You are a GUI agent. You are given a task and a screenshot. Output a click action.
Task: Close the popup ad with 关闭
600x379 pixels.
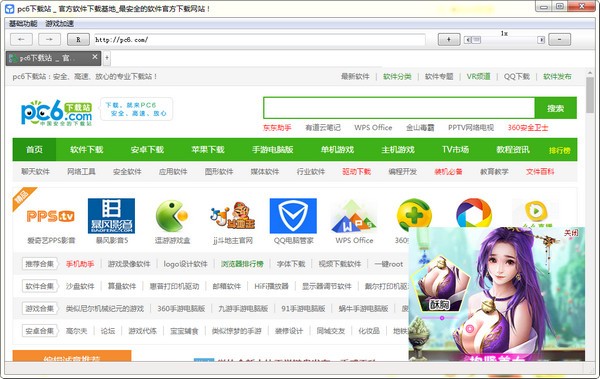571,233
